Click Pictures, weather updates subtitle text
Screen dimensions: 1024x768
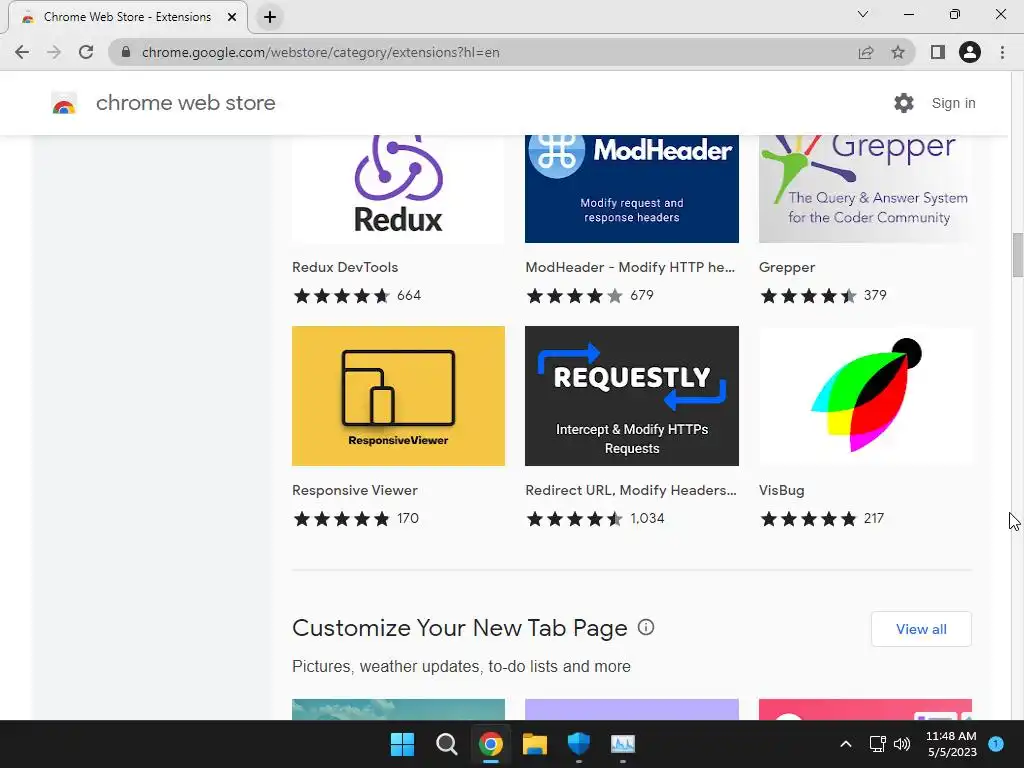(461, 667)
